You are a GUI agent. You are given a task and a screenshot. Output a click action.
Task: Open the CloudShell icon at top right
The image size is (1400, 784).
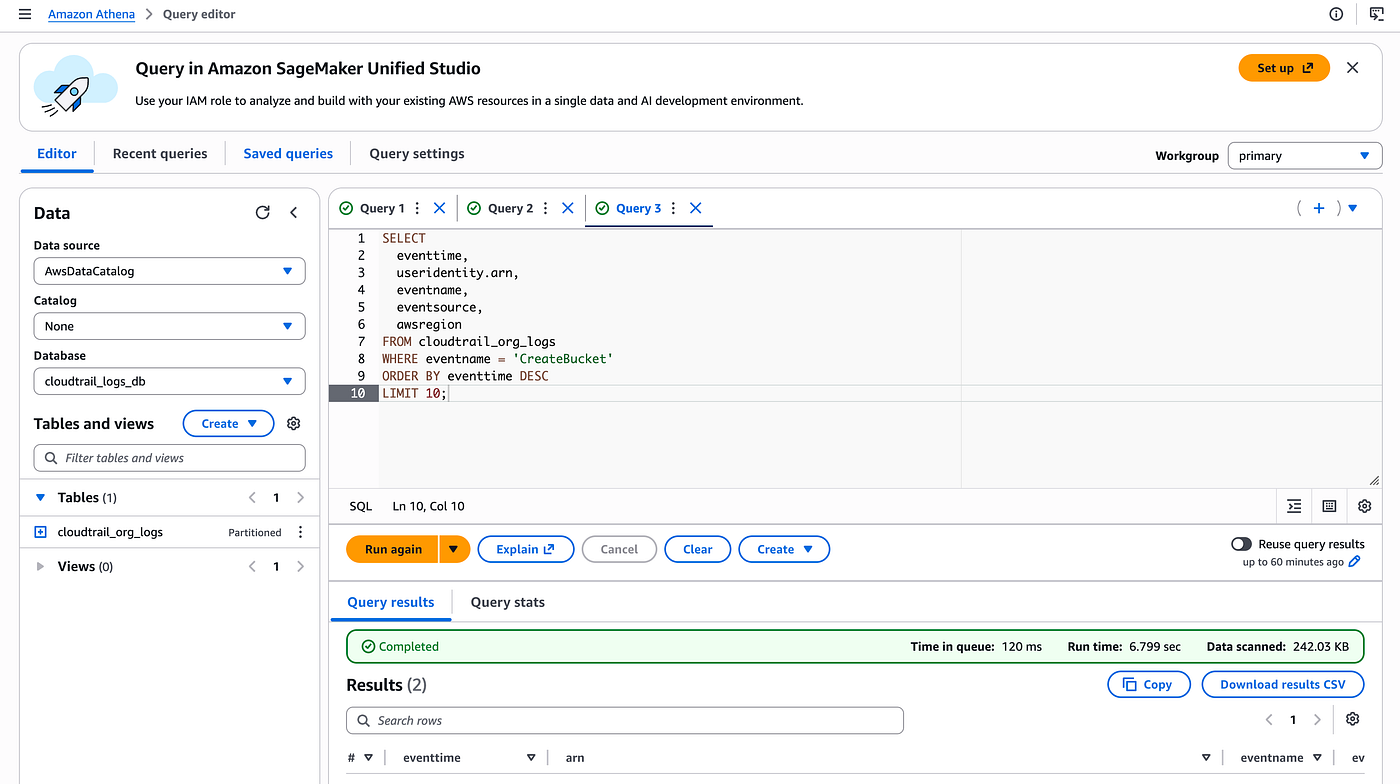coord(1377,14)
